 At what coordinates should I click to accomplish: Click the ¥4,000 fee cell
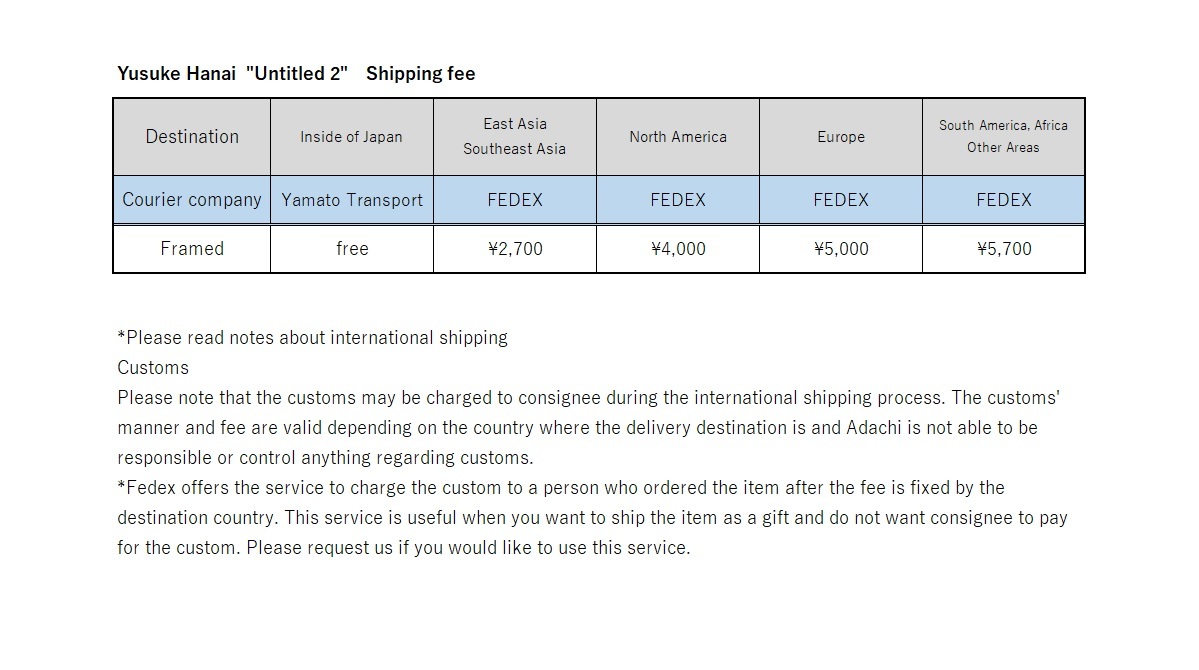(x=677, y=249)
